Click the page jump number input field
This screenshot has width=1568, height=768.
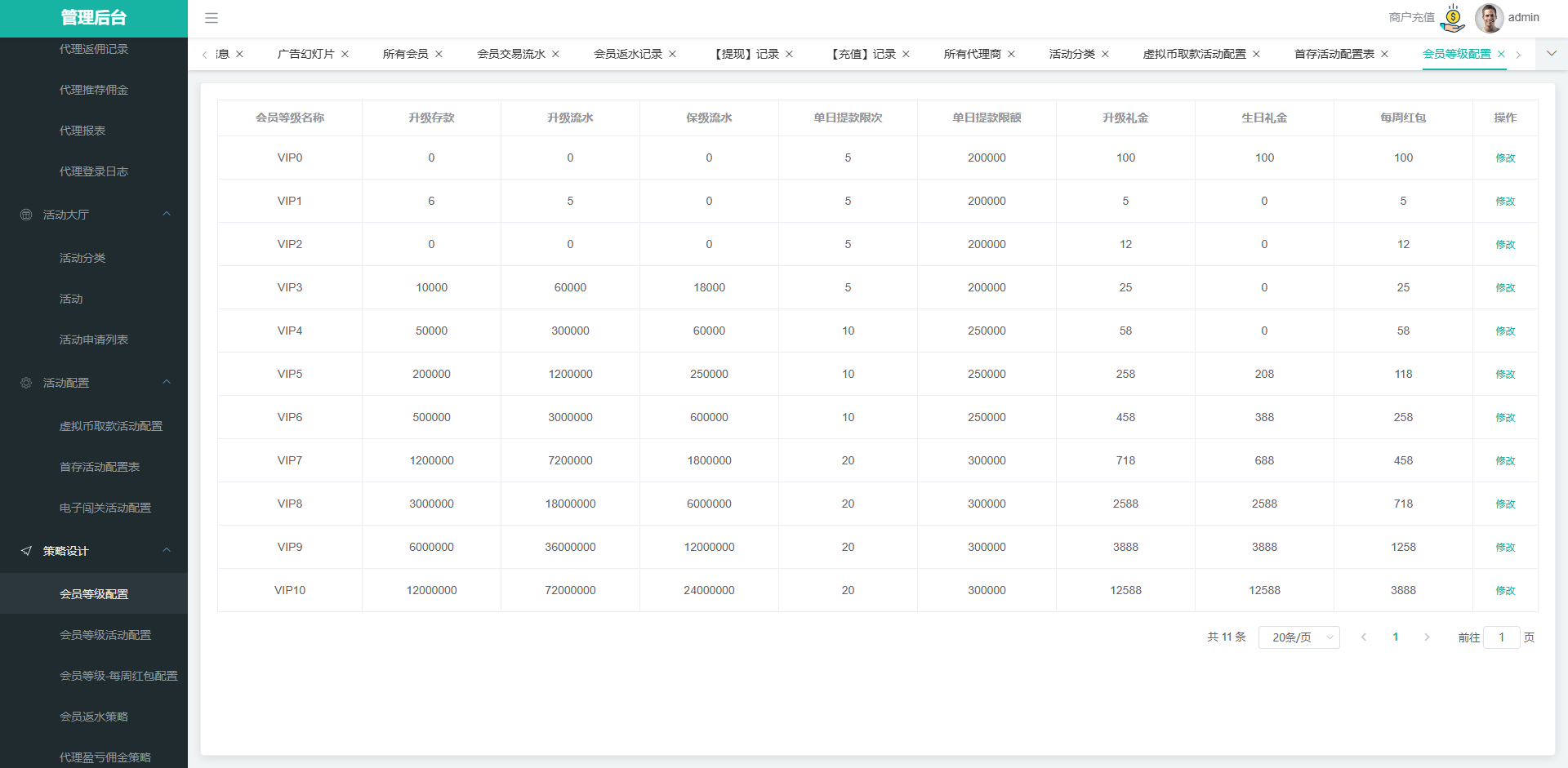[x=1501, y=637]
